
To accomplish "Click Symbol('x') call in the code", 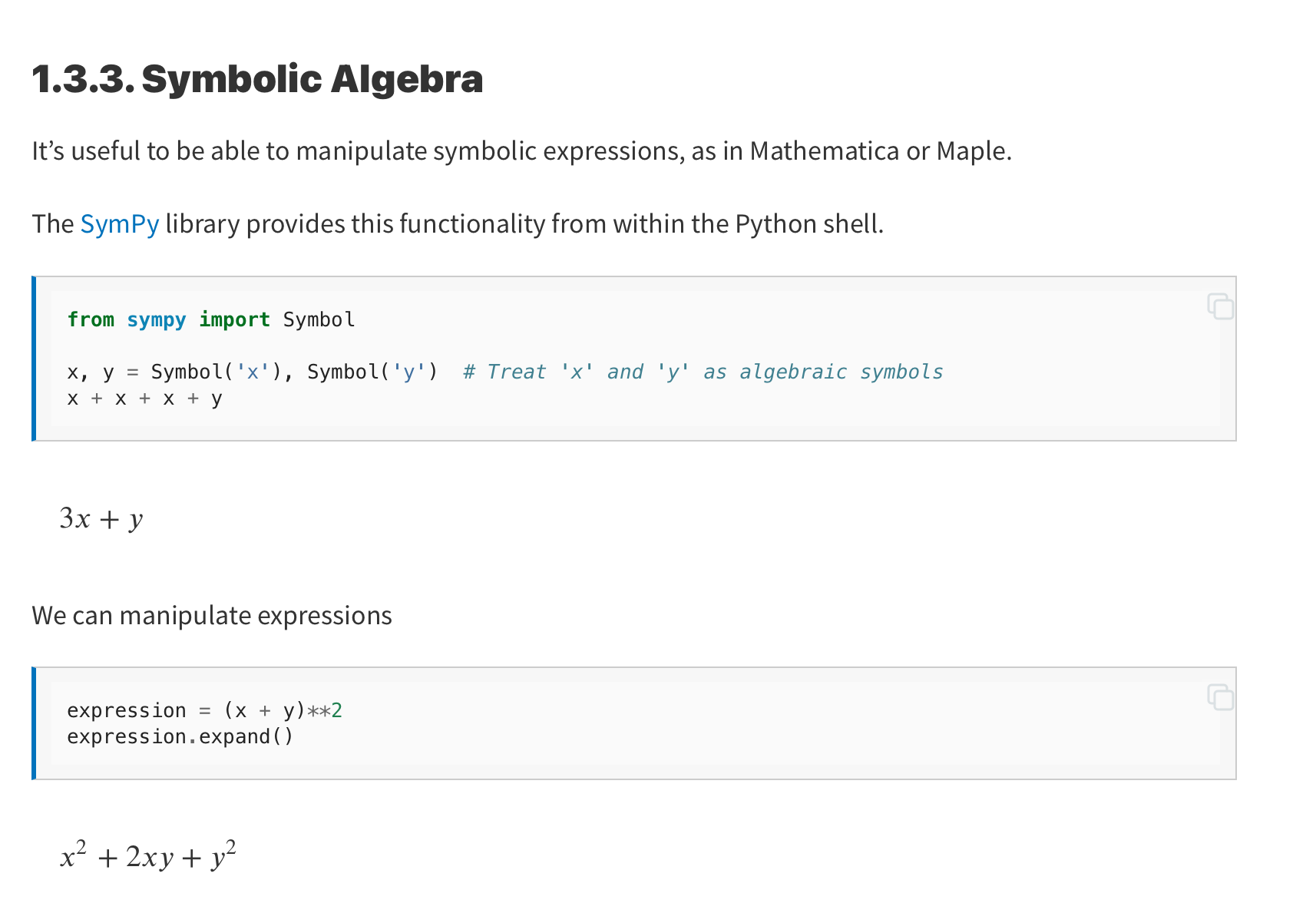I will click(217, 372).
